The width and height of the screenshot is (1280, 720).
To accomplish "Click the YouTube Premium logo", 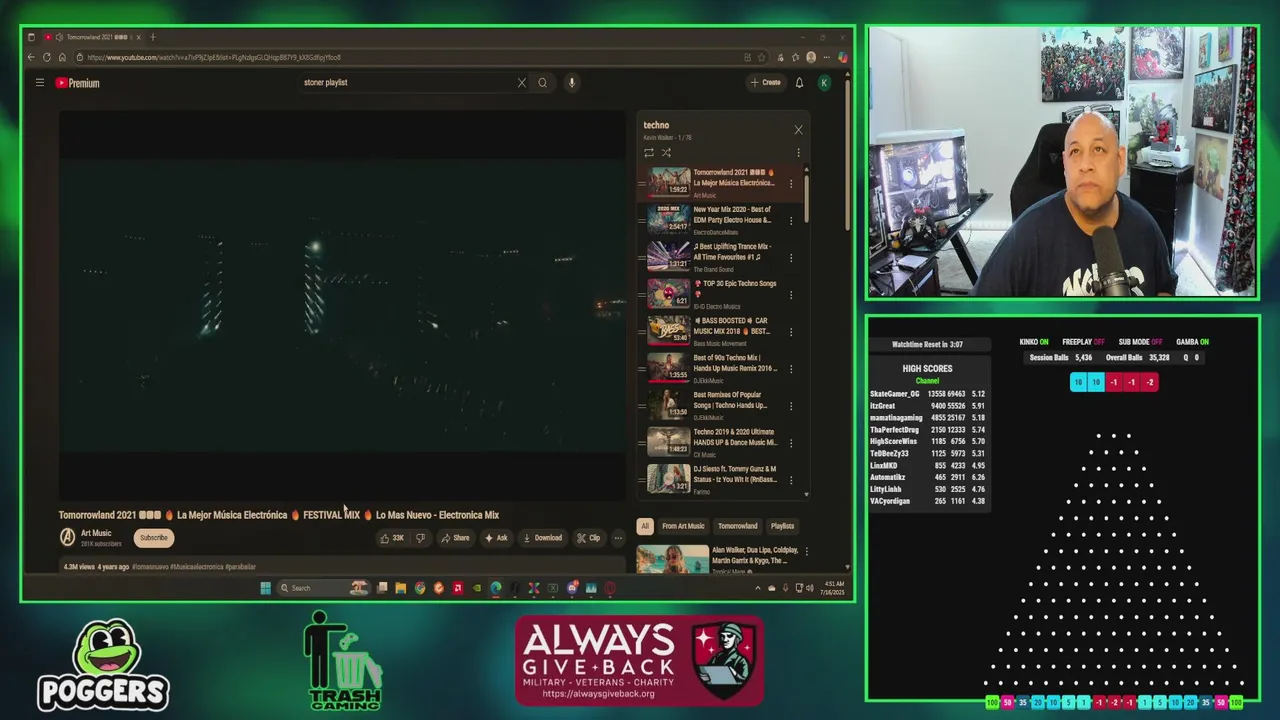I will (77, 83).
